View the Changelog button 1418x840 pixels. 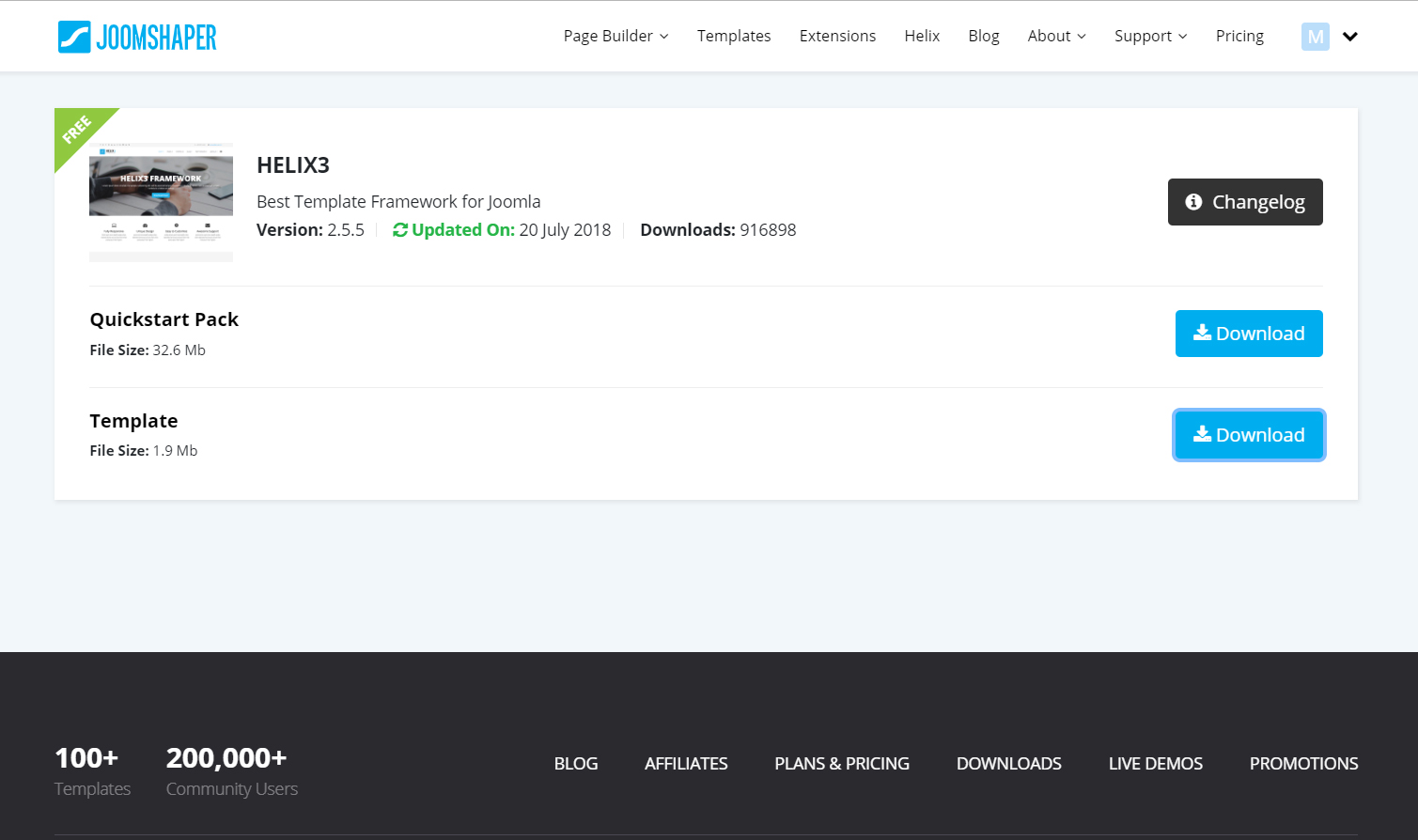[1245, 202]
